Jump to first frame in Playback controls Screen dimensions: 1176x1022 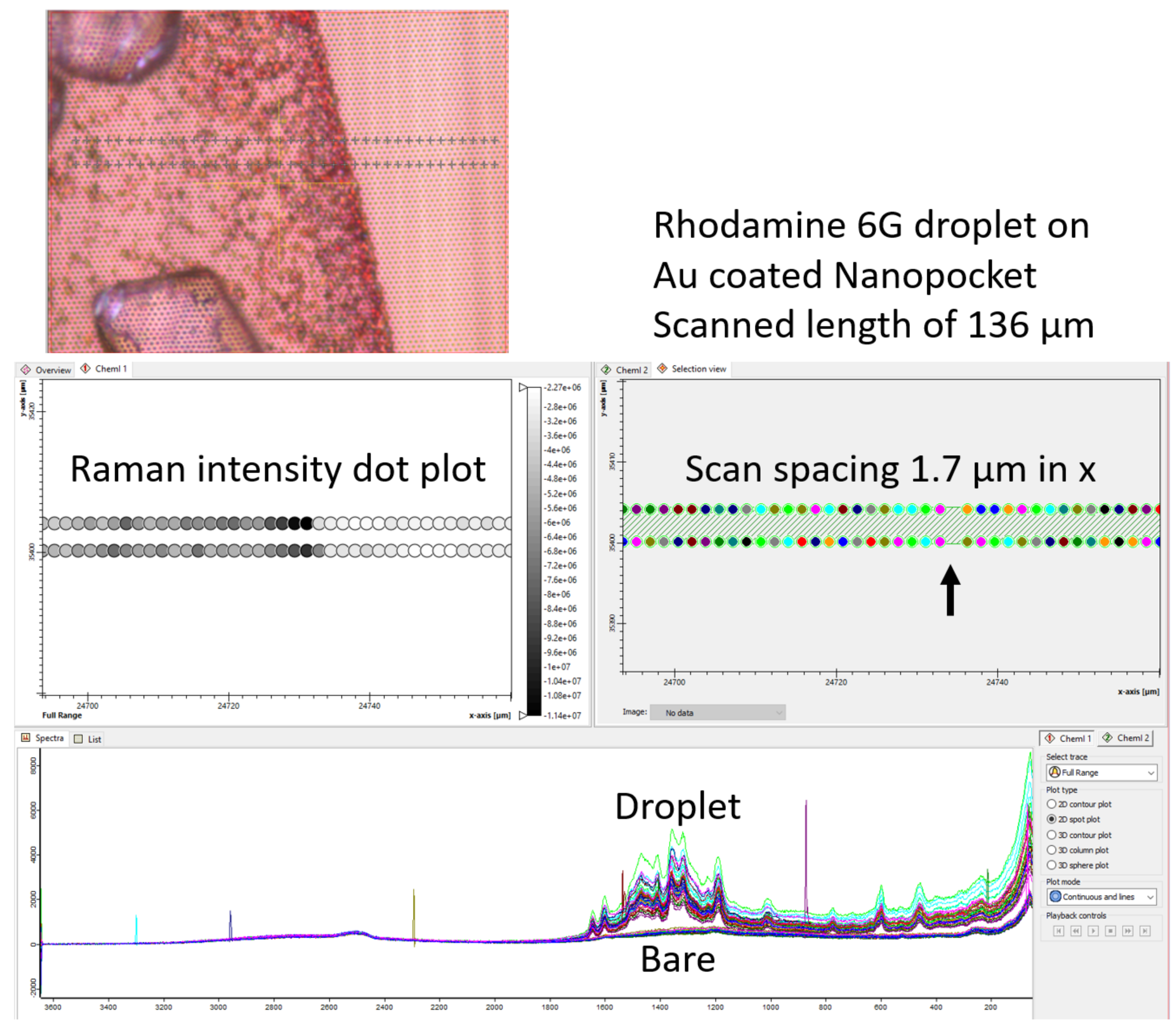[1058, 931]
